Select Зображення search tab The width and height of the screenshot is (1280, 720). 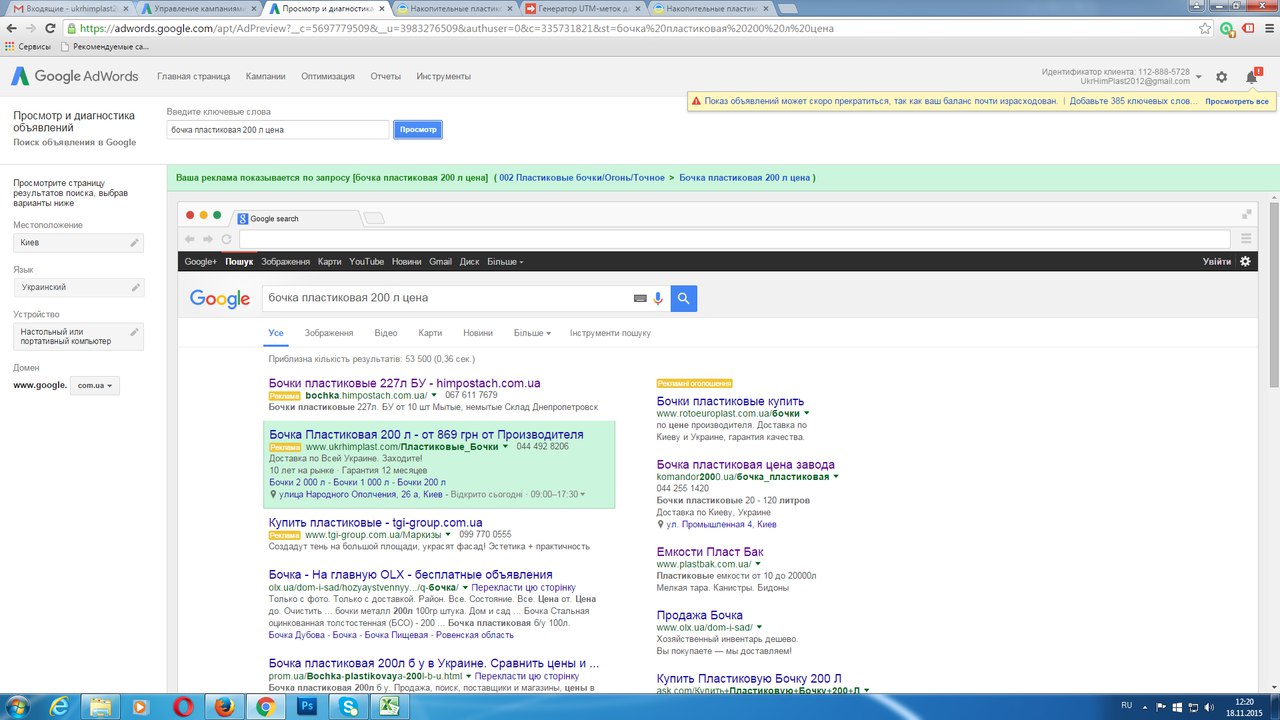[329, 333]
